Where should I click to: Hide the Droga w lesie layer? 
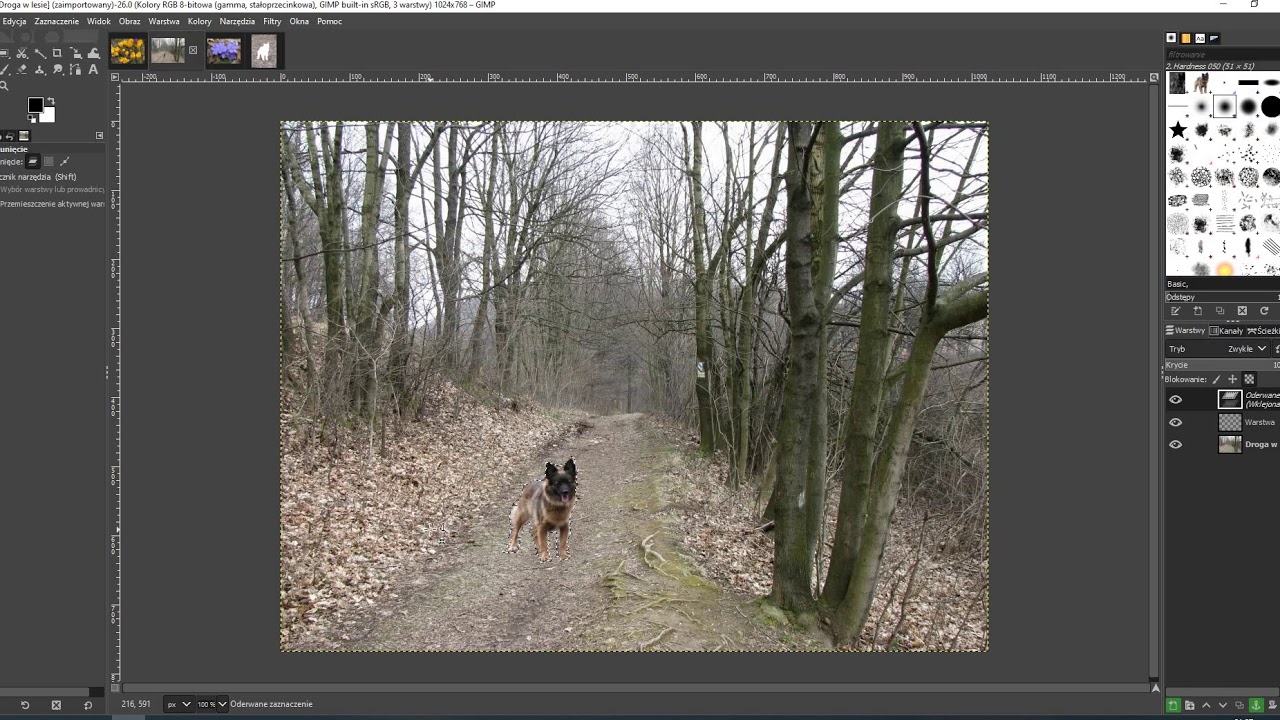pos(1176,444)
